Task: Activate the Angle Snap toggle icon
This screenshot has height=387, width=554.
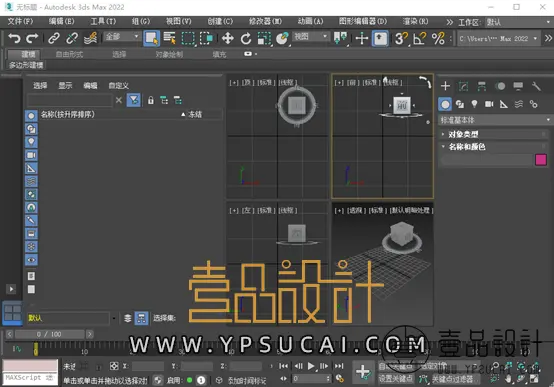Action: point(419,38)
